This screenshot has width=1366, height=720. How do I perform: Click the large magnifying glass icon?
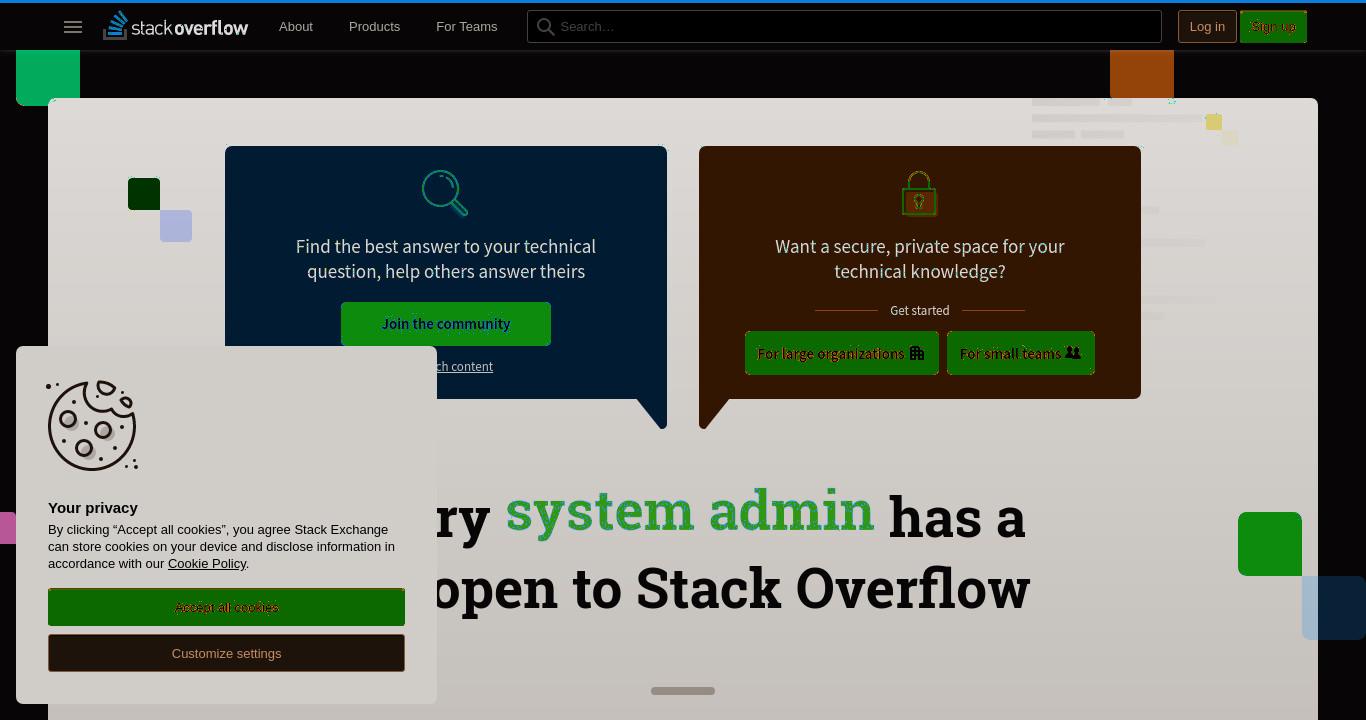[445, 193]
